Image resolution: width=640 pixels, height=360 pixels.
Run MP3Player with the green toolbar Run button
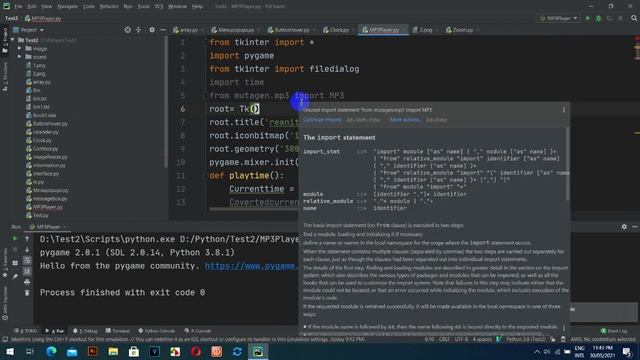588,18
